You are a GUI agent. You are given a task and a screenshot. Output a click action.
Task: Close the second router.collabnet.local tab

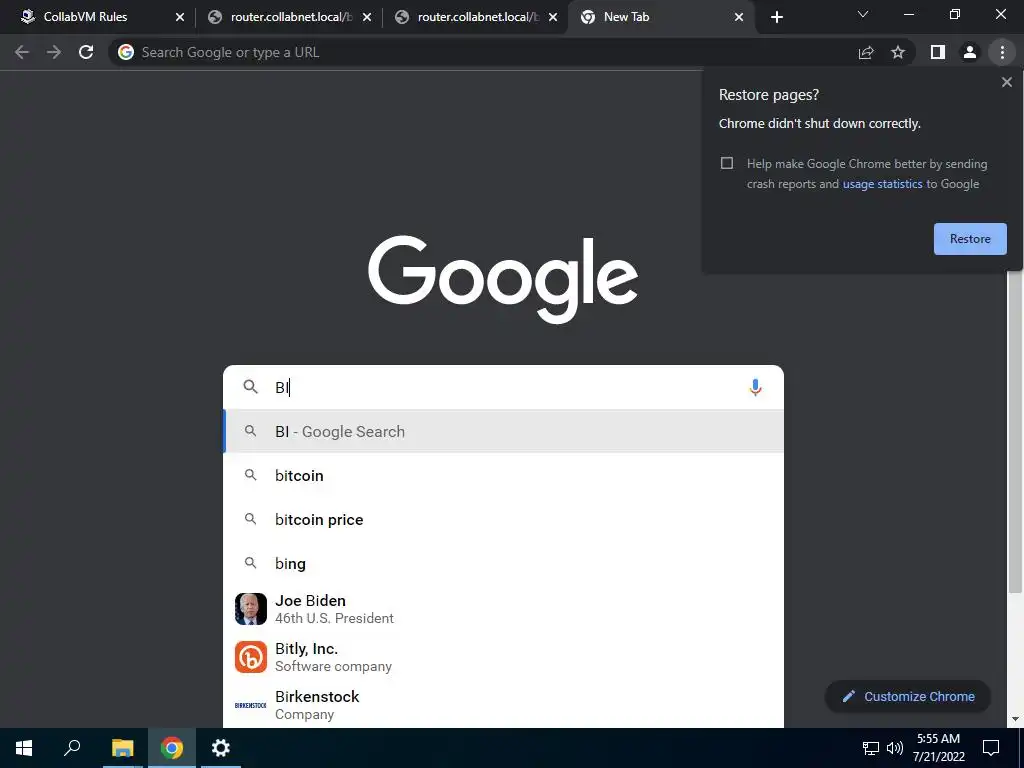(553, 17)
